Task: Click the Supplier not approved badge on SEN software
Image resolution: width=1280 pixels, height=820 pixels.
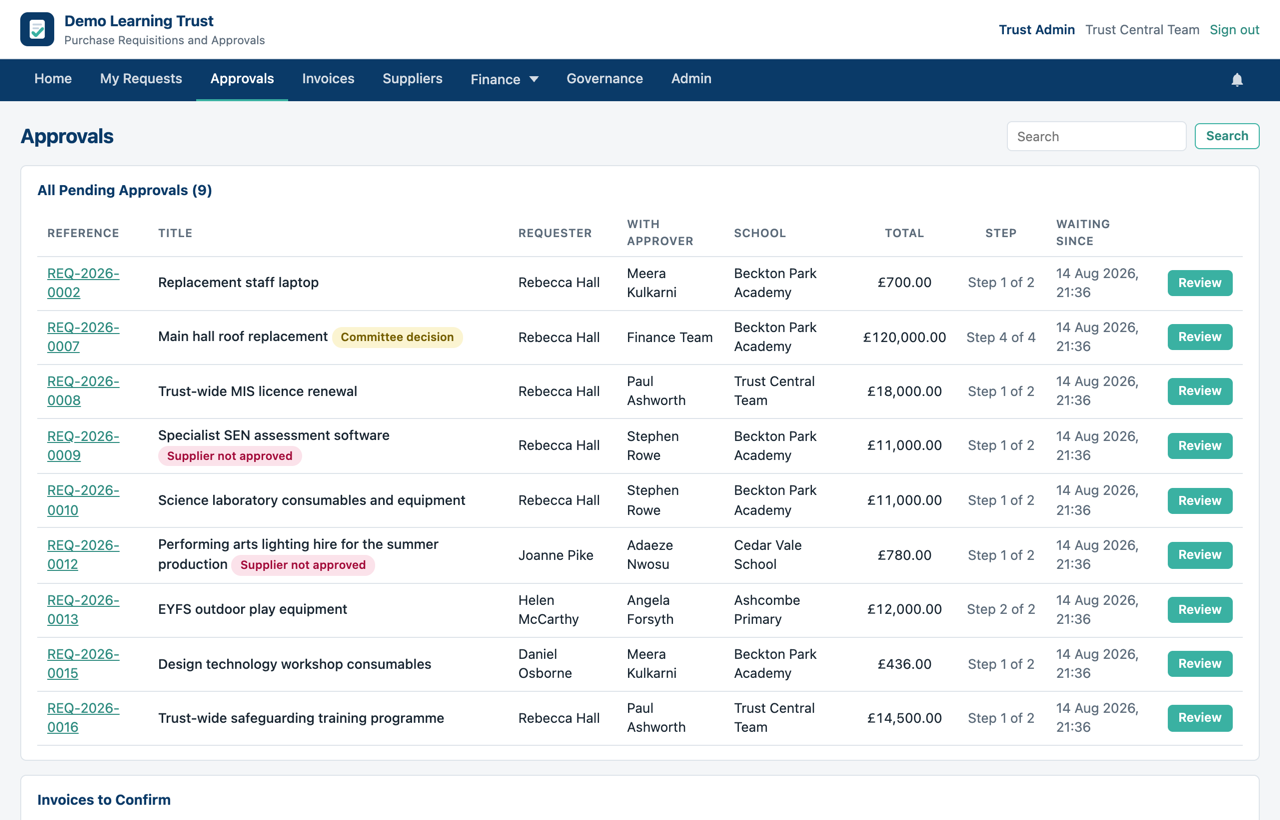Action: pos(230,456)
